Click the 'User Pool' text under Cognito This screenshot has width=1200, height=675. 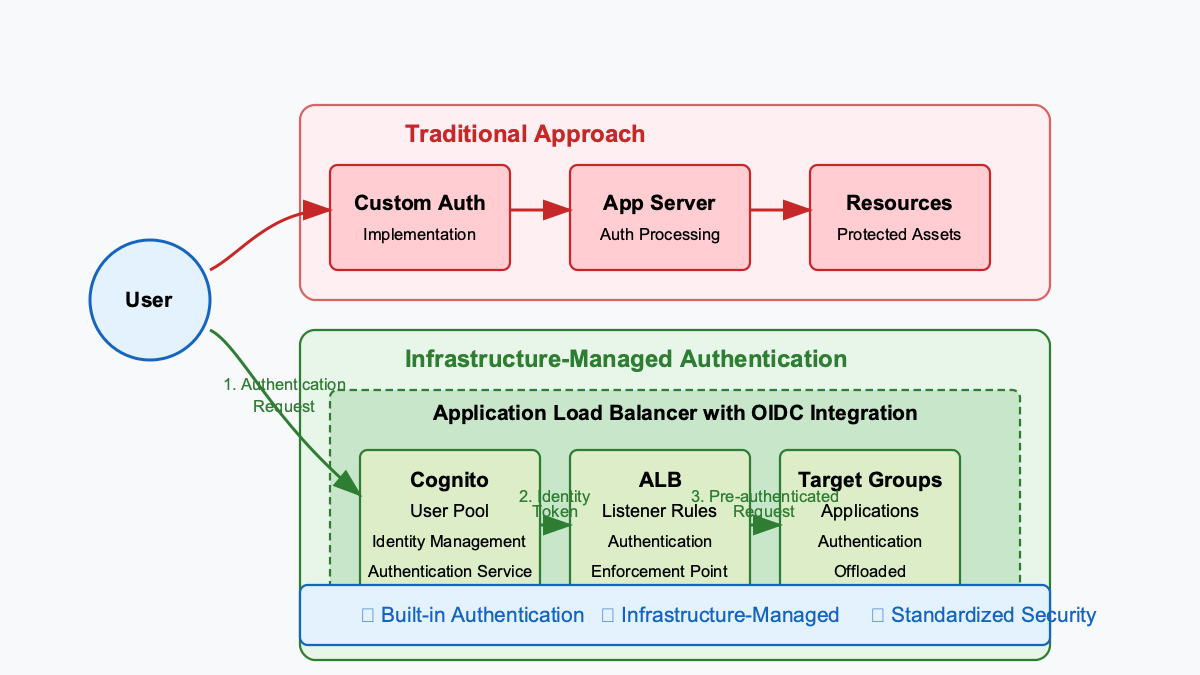tap(450, 511)
